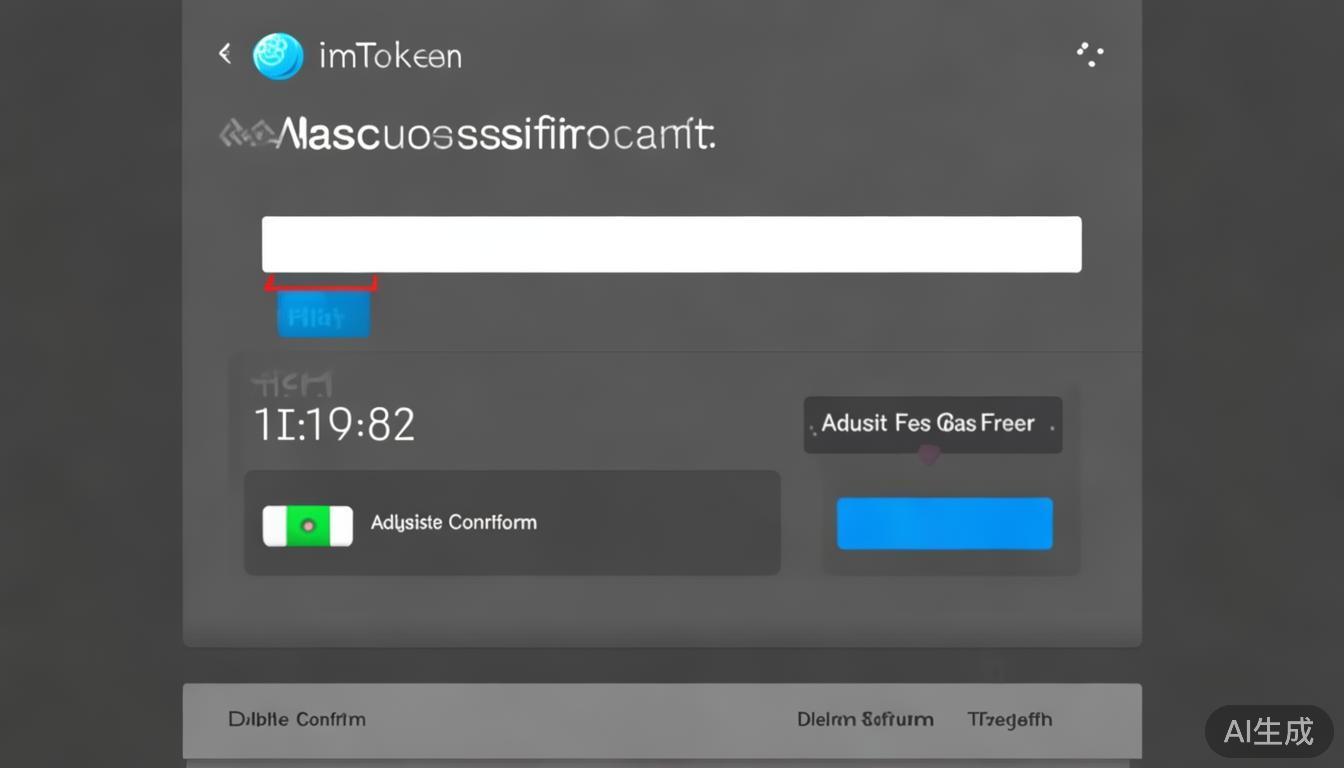Click the back arrow beside imToken logo
The width and height of the screenshot is (1344, 768).
point(225,54)
